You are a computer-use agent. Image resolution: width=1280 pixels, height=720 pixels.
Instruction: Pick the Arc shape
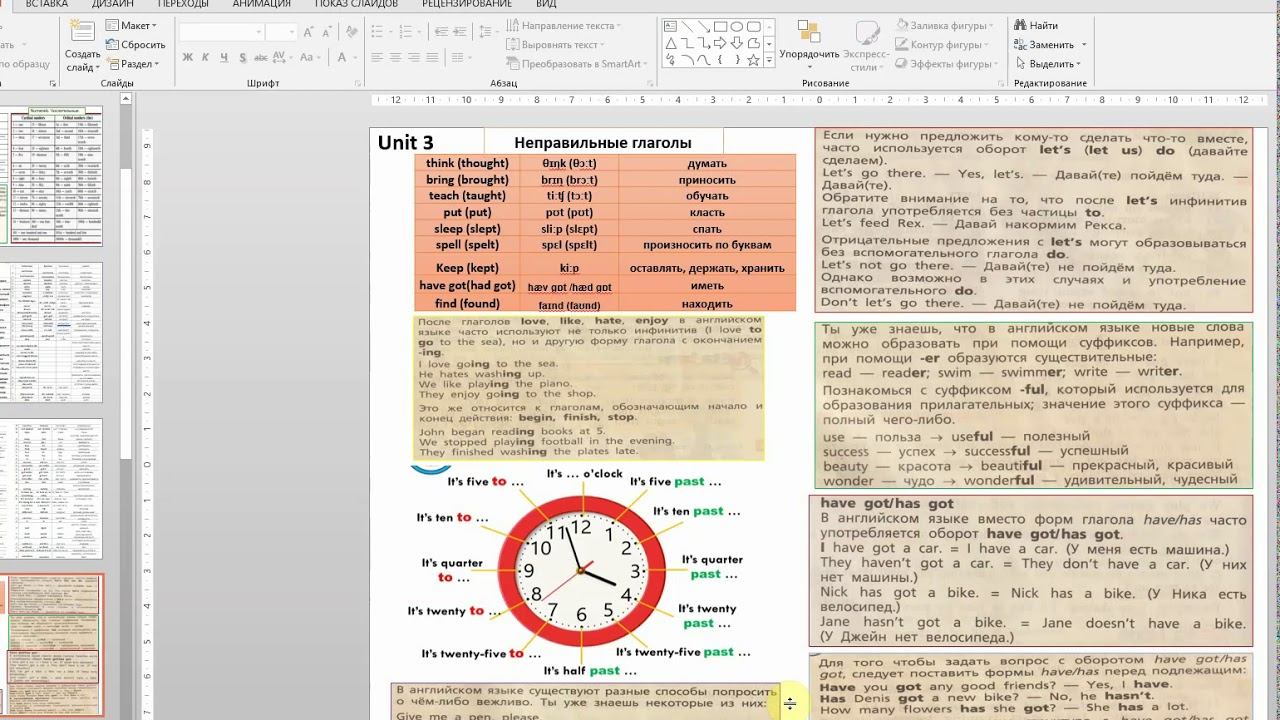687,60
